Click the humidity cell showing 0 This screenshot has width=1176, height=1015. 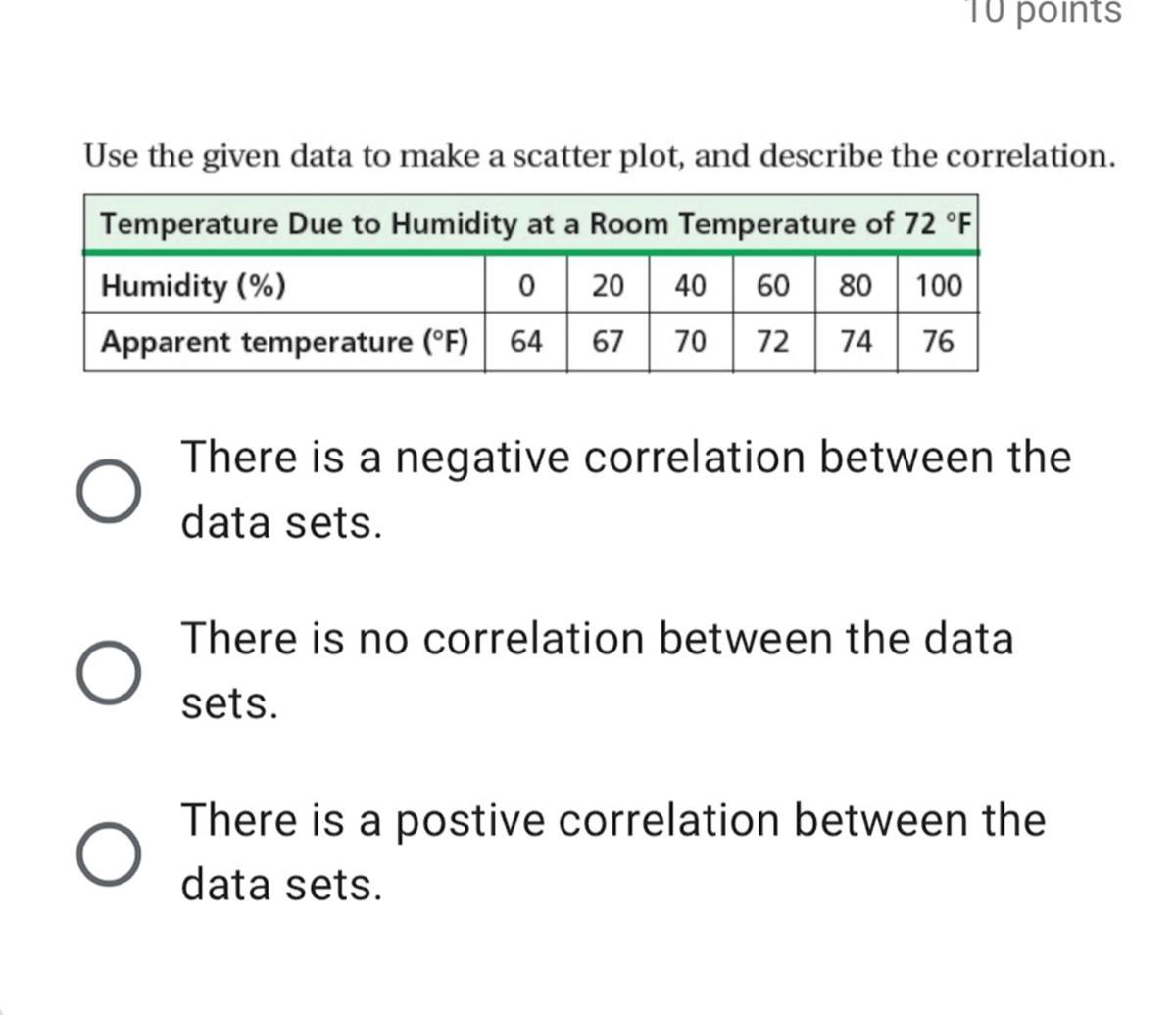(x=525, y=286)
